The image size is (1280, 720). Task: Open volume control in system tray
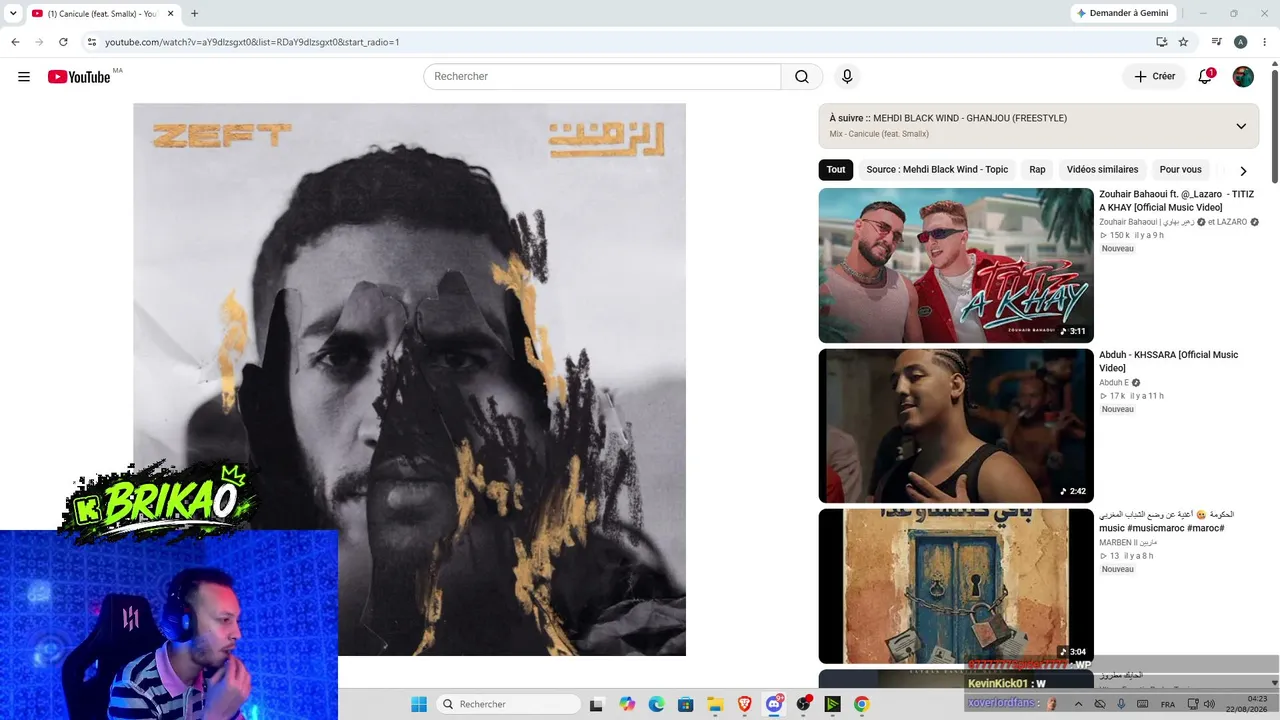coord(1209,704)
